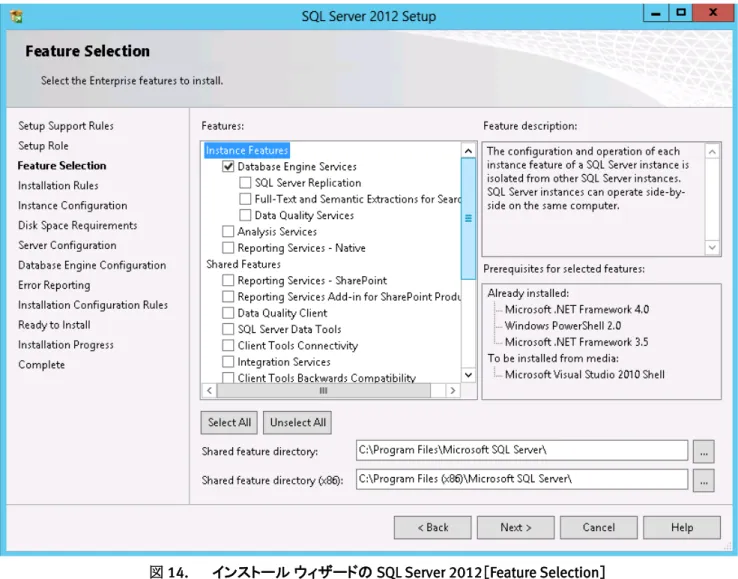Browse for Shared feature directory
The image size is (738, 579).
click(x=704, y=452)
